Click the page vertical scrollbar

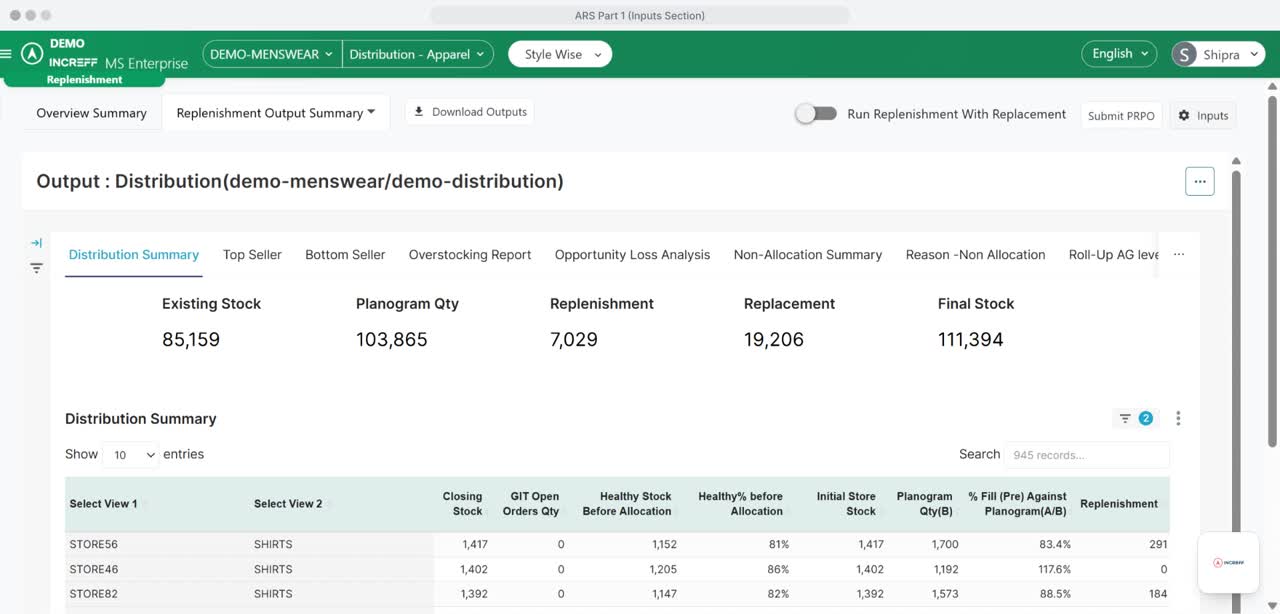tap(1272, 270)
